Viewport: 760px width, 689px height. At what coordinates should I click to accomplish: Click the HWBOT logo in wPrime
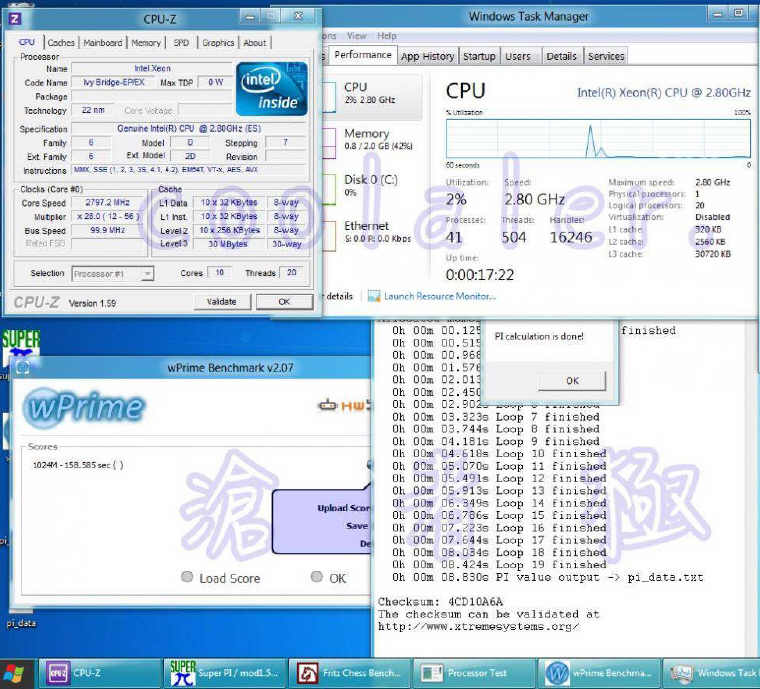pos(344,405)
